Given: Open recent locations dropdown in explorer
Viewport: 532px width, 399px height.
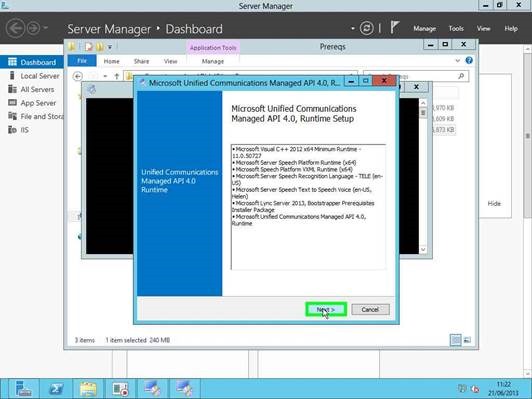Looking at the screenshot, I should [x=106, y=76].
